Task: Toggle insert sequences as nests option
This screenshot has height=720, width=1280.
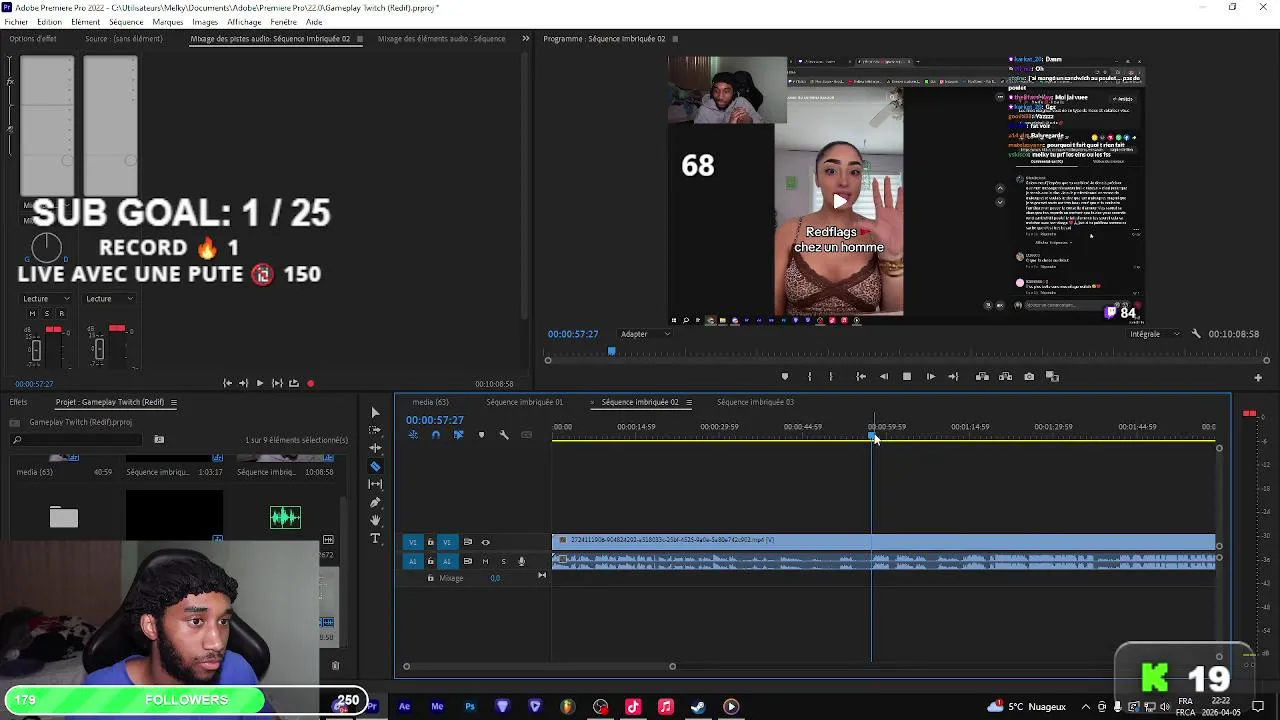Action: [x=413, y=435]
